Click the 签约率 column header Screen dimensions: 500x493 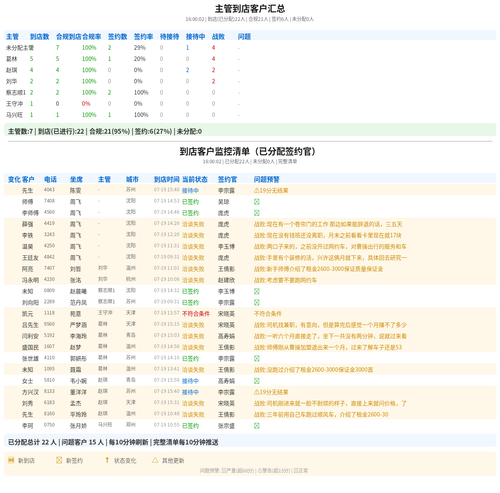tap(143, 36)
